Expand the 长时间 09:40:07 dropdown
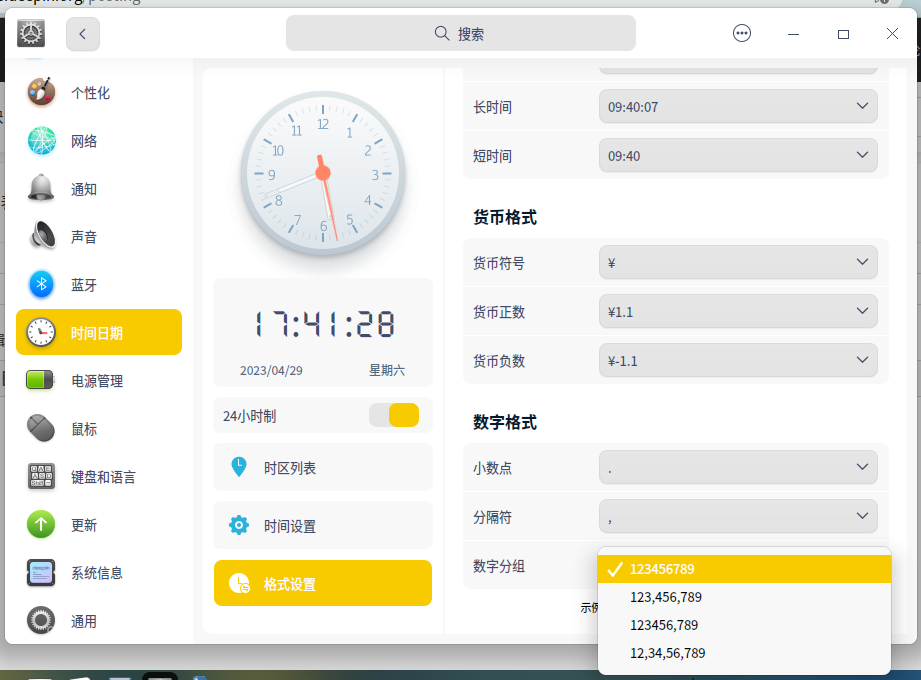This screenshot has height=680, width=921. (x=738, y=106)
